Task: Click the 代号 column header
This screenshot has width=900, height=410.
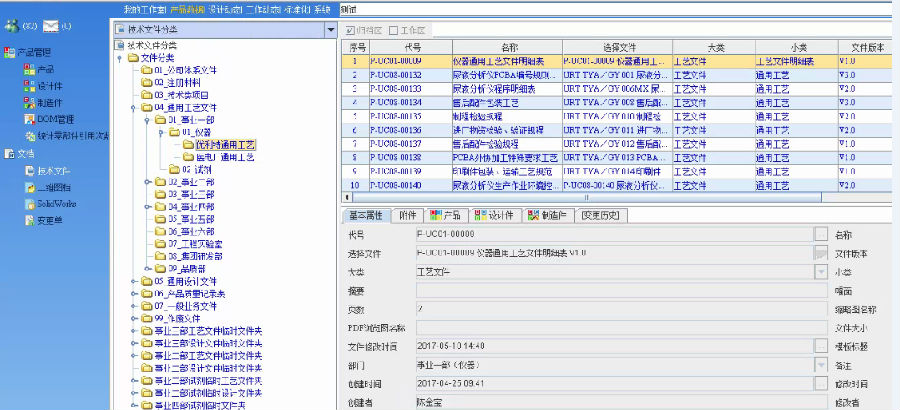Action: point(411,47)
